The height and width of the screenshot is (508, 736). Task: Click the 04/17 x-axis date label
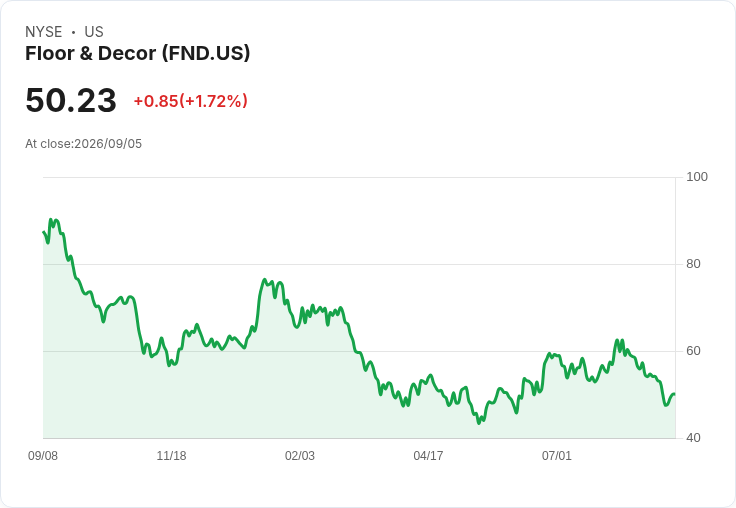(428, 455)
